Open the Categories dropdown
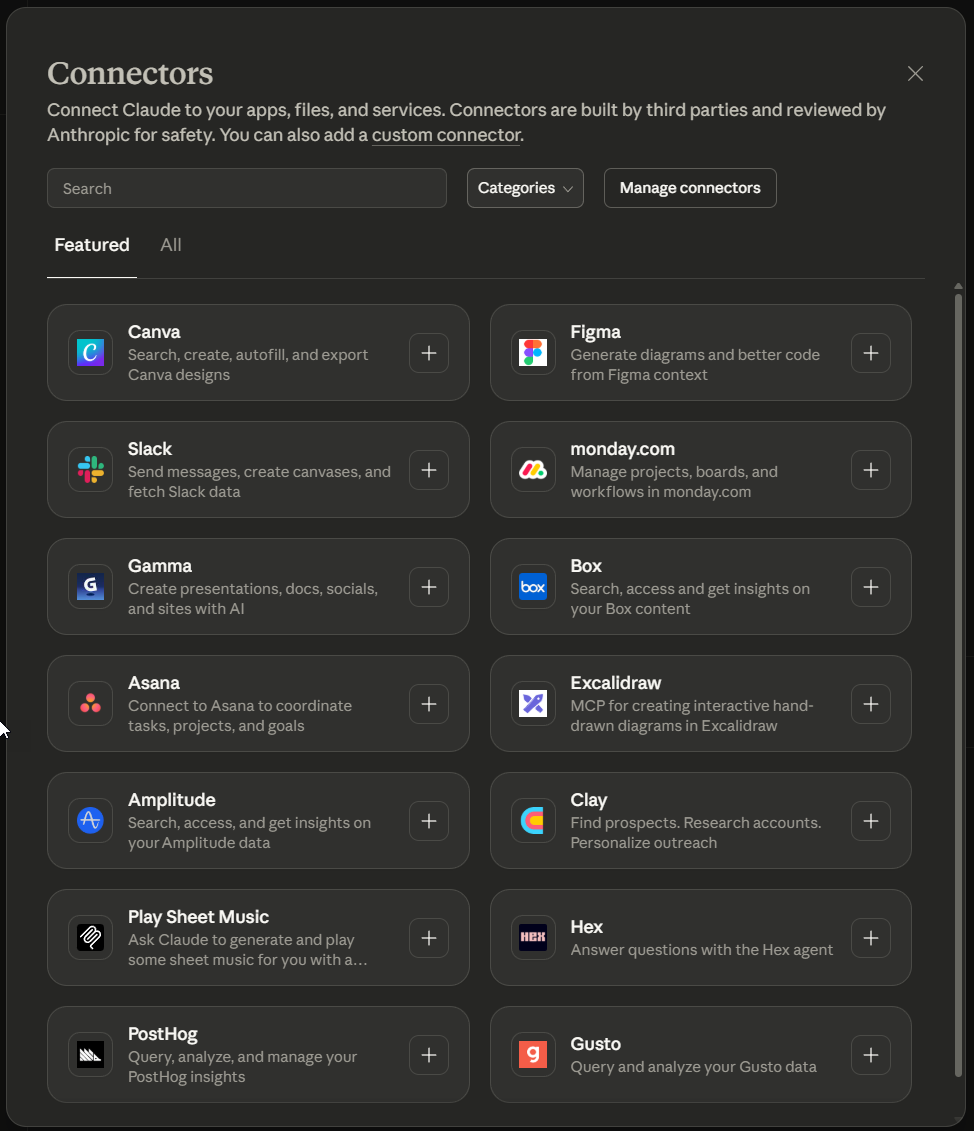This screenshot has width=974, height=1131. pos(525,188)
